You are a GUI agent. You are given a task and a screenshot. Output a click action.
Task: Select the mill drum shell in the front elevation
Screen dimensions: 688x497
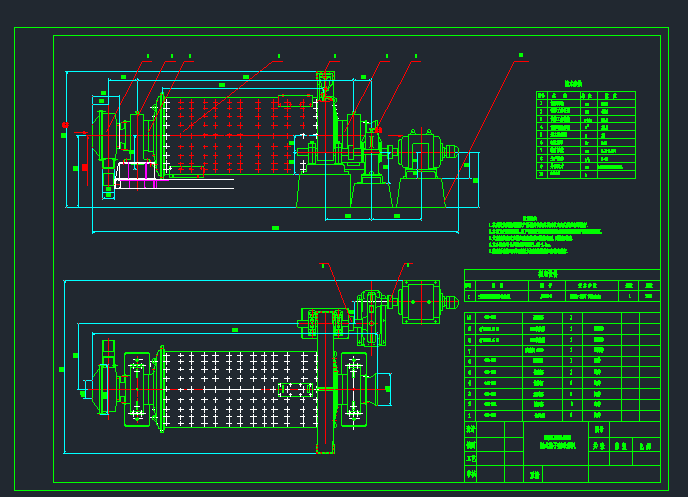pyautogui.click(x=240, y=136)
